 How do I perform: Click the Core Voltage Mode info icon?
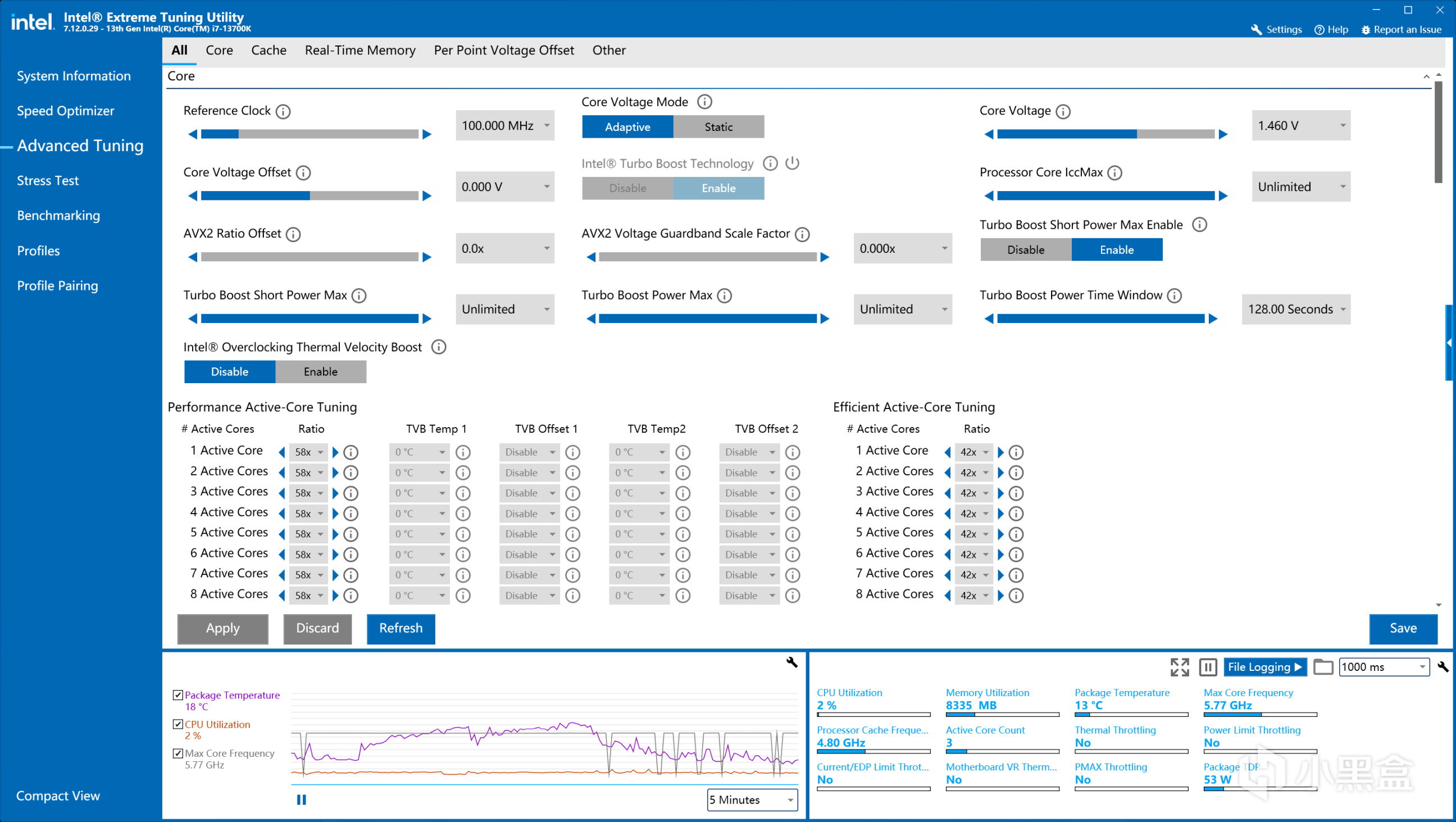click(x=704, y=102)
